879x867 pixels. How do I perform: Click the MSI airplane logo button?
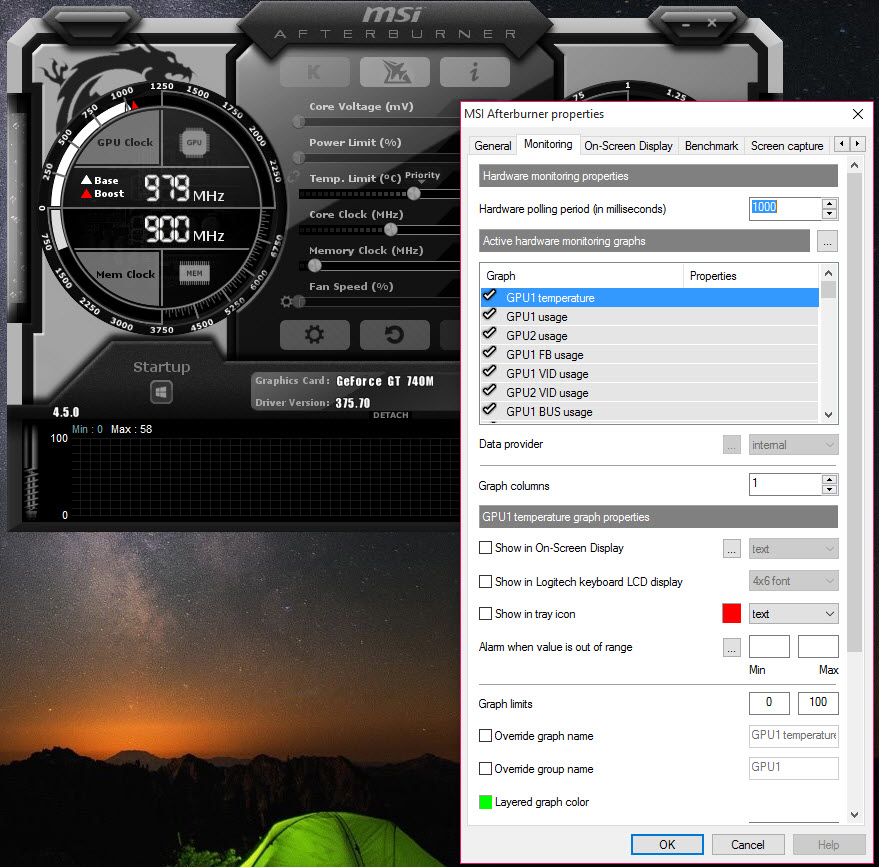[395, 72]
